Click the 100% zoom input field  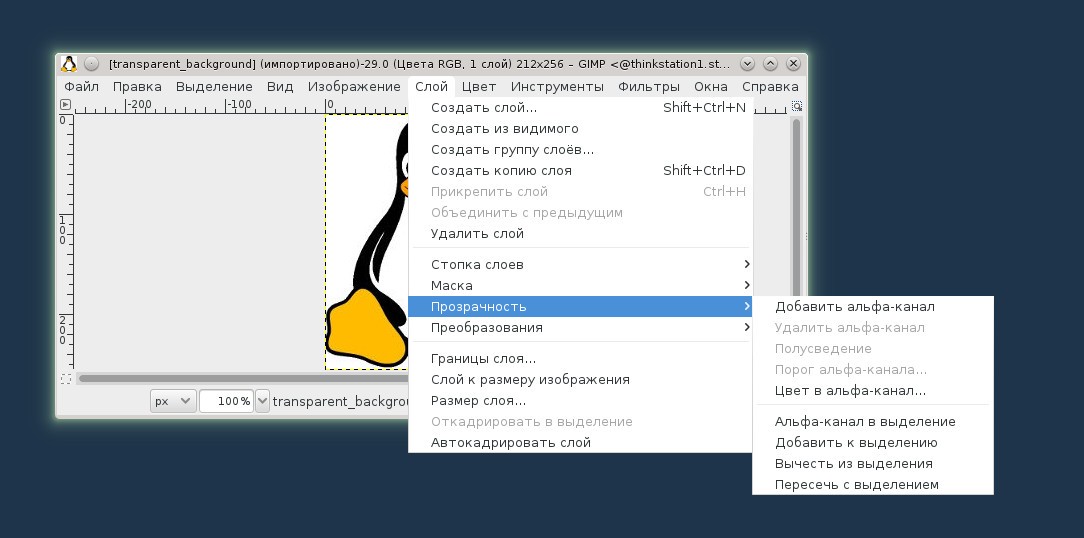pos(226,401)
